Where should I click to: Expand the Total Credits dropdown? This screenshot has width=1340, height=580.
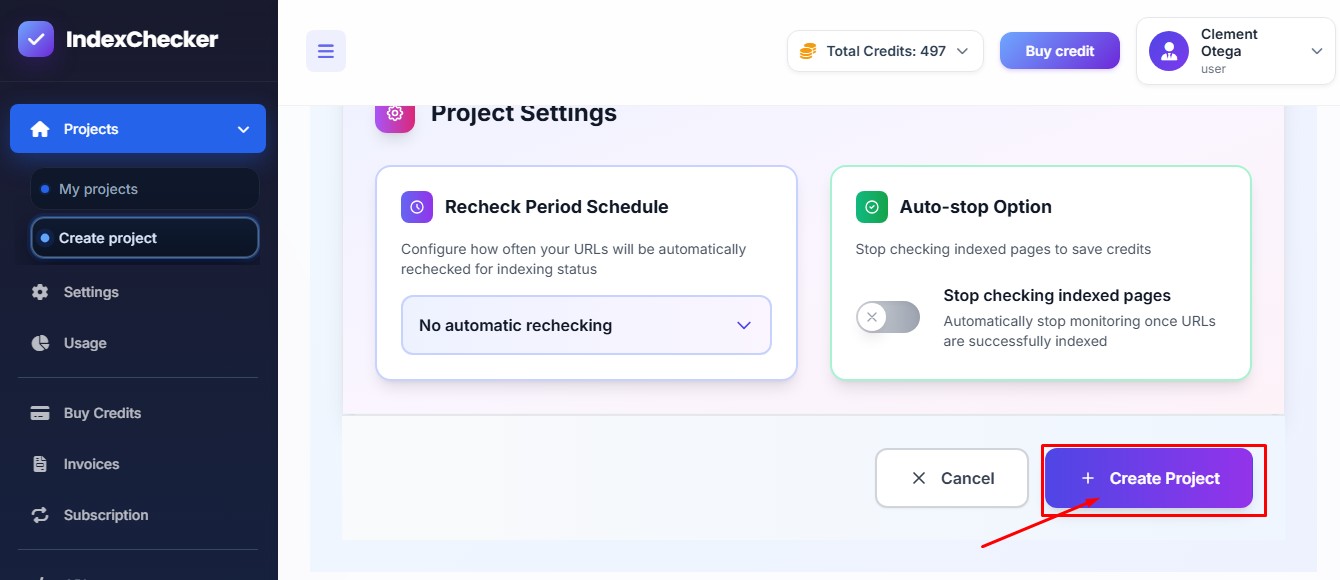pos(962,51)
